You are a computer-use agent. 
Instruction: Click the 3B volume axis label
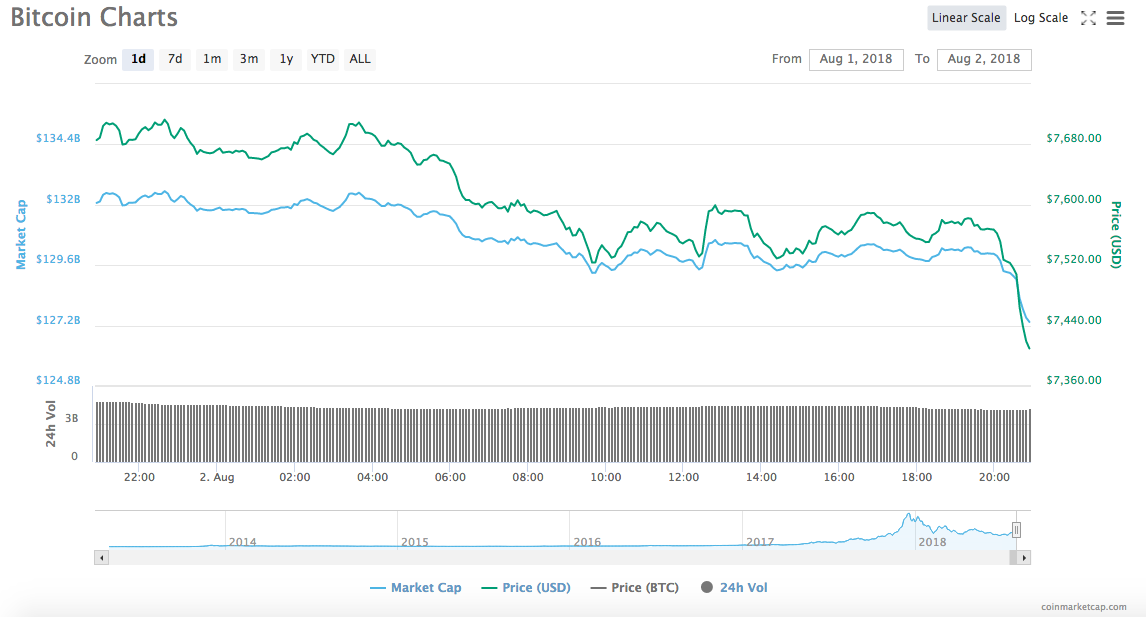[72, 418]
